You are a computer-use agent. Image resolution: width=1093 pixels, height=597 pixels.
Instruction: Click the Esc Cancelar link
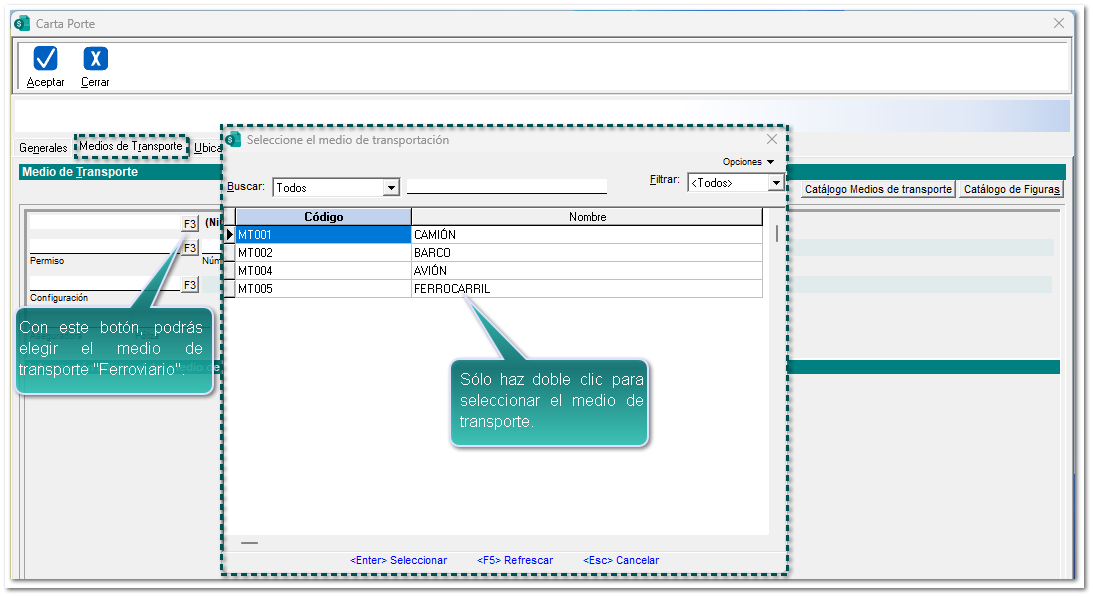point(621,560)
